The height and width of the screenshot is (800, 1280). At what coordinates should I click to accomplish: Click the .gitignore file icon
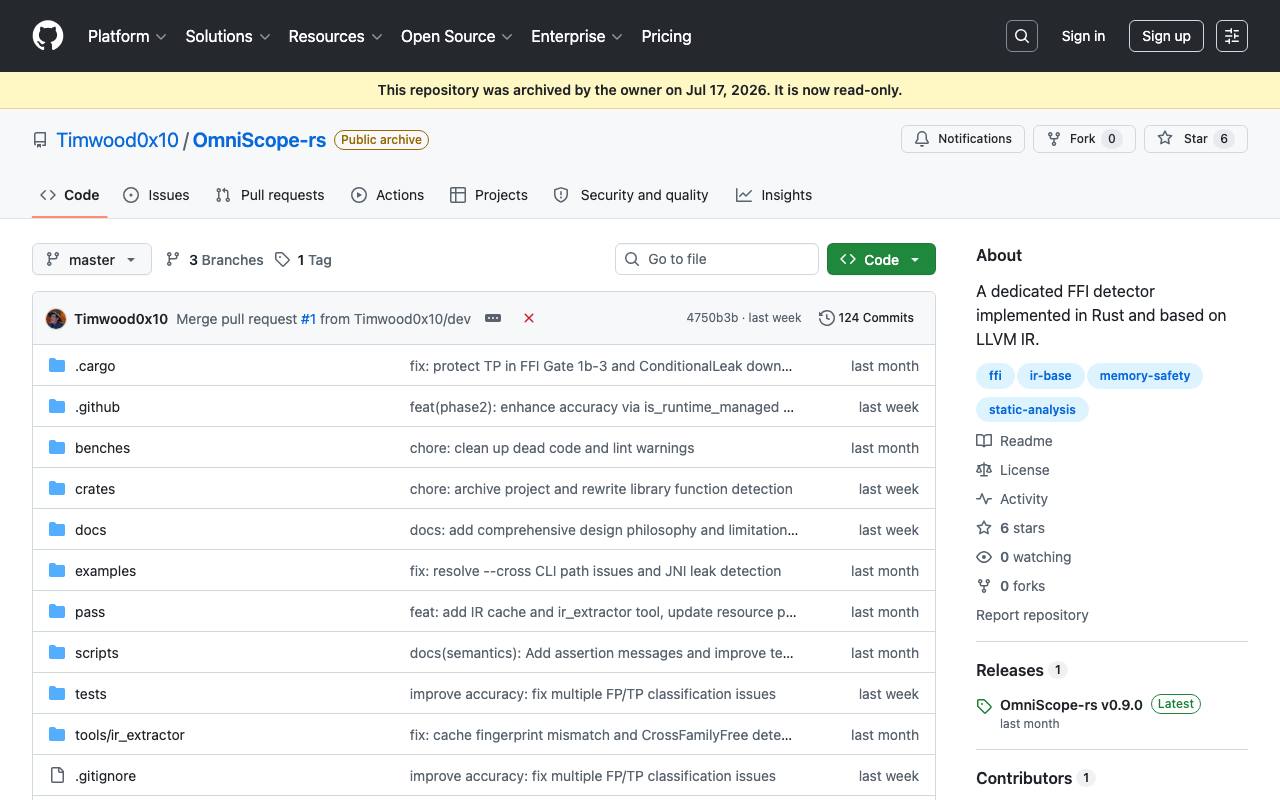(57, 776)
